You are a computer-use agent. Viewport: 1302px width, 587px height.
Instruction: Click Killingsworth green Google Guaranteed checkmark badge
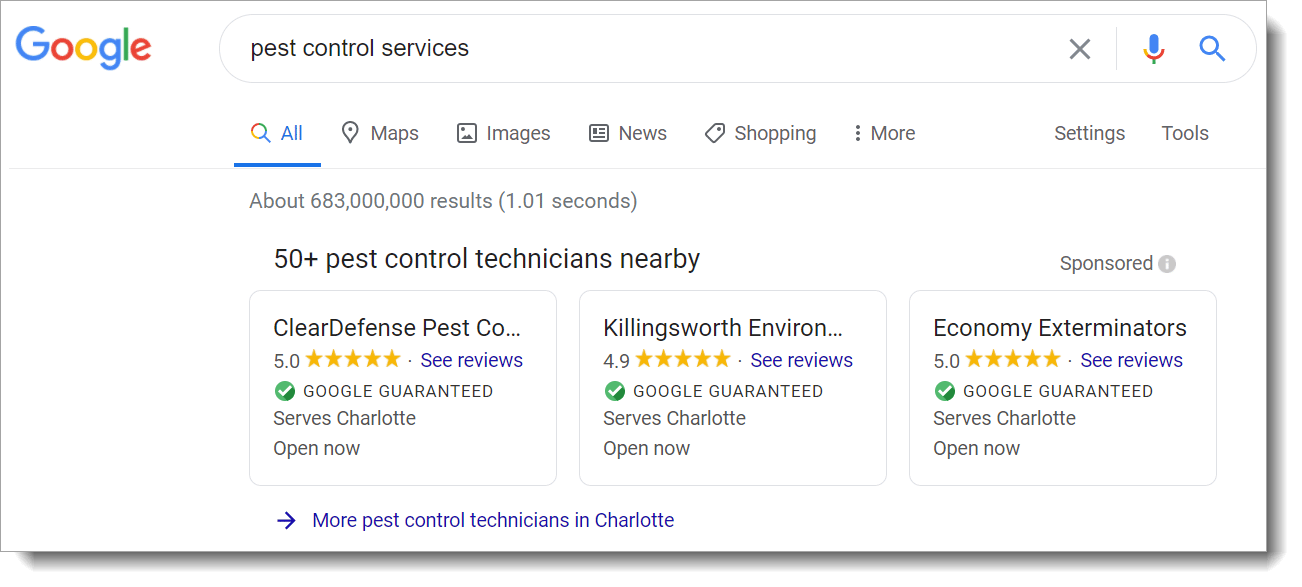click(x=615, y=391)
